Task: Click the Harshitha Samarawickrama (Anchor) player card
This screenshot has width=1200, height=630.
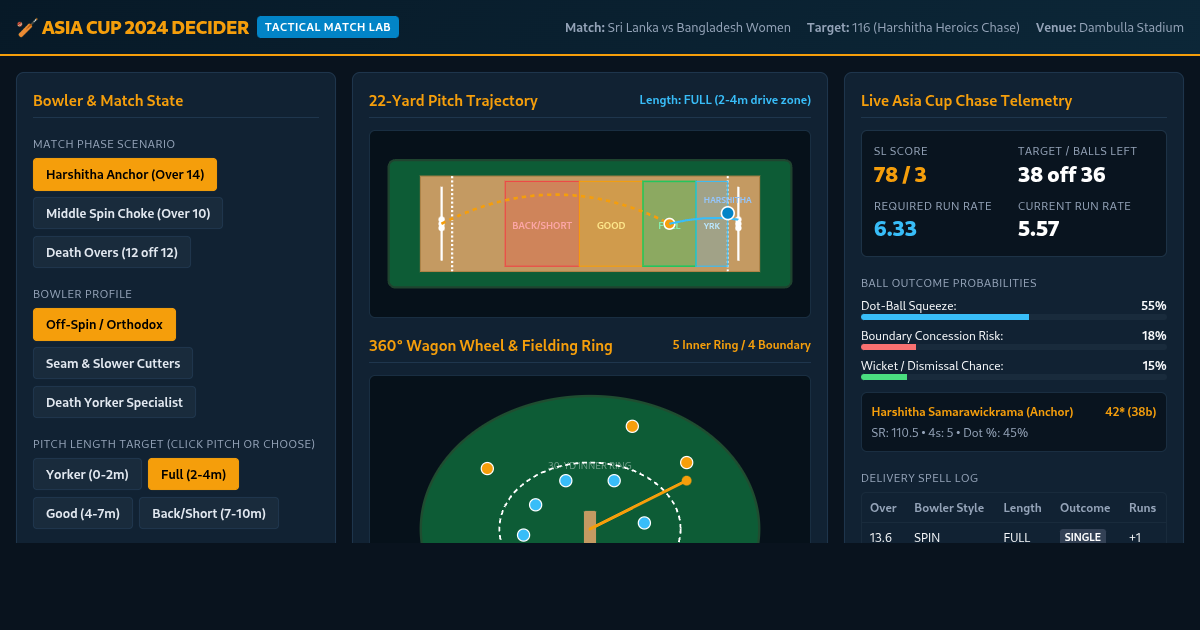Action: (x=1013, y=422)
